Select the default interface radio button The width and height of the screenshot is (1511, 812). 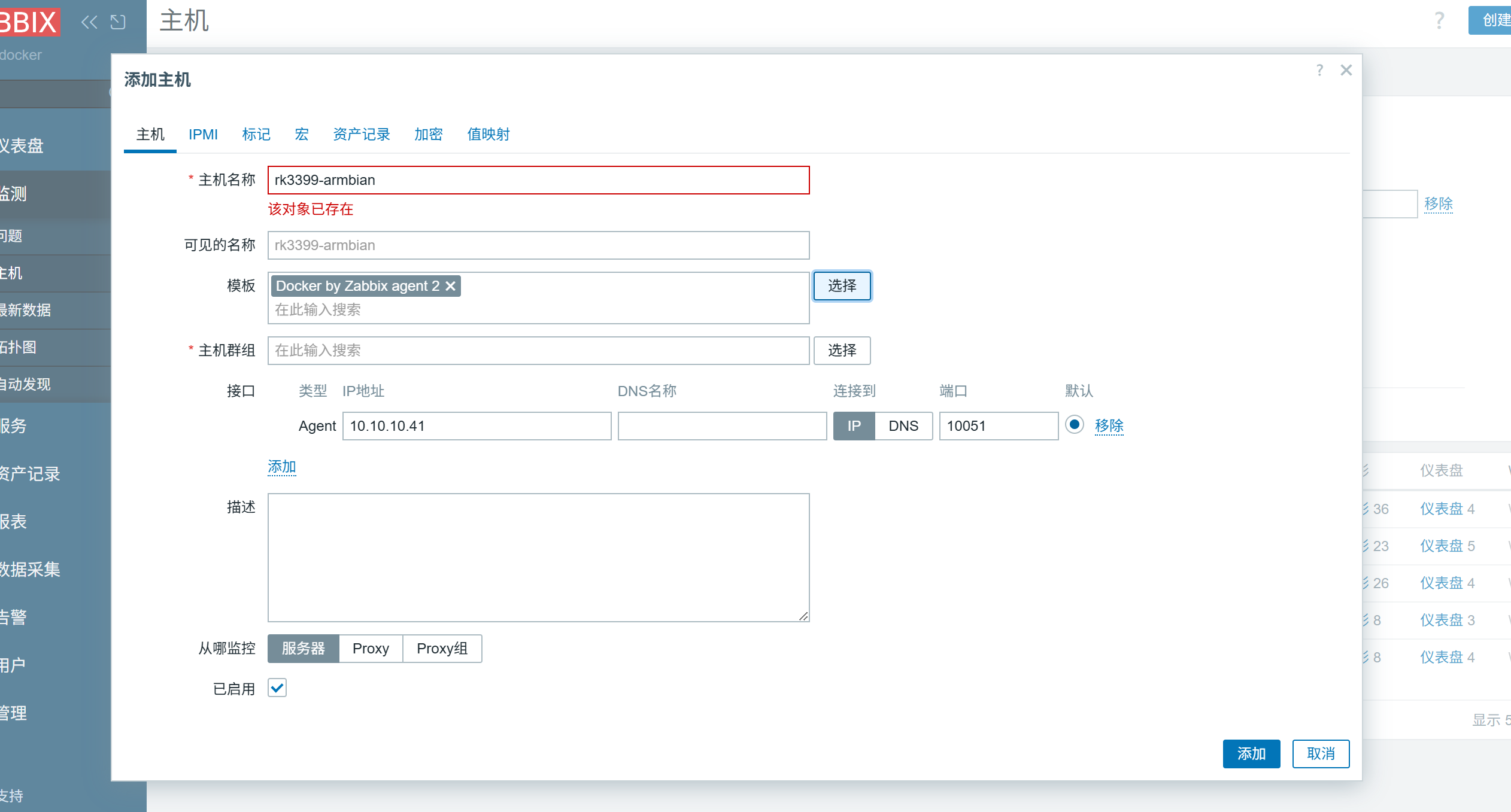click(1075, 425)
